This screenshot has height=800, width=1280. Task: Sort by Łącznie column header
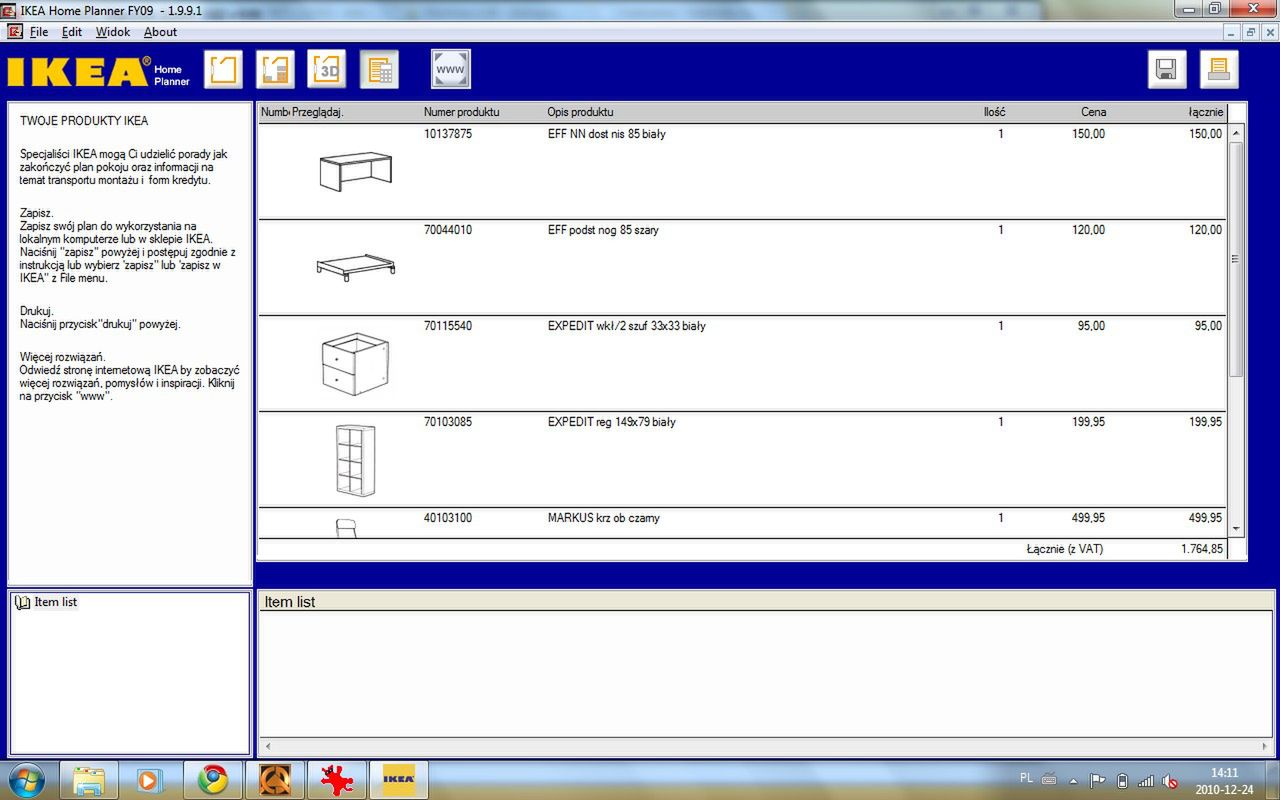click(1206, 112)
